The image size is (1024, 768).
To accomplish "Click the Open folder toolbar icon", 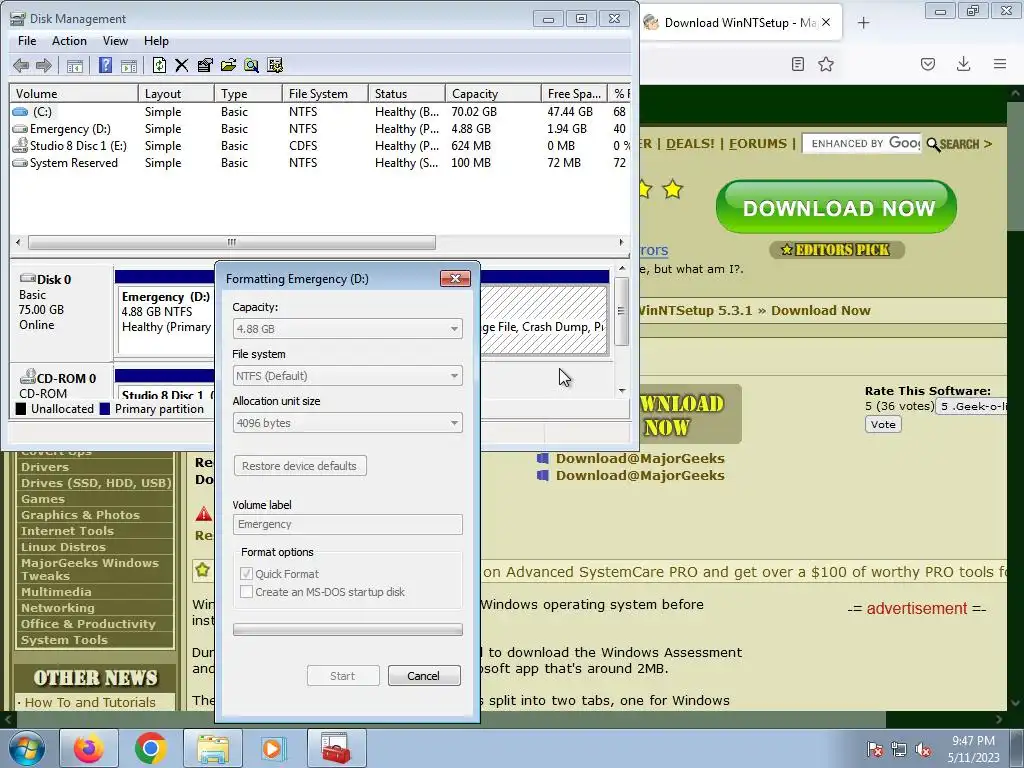I will tap(228, 65).
